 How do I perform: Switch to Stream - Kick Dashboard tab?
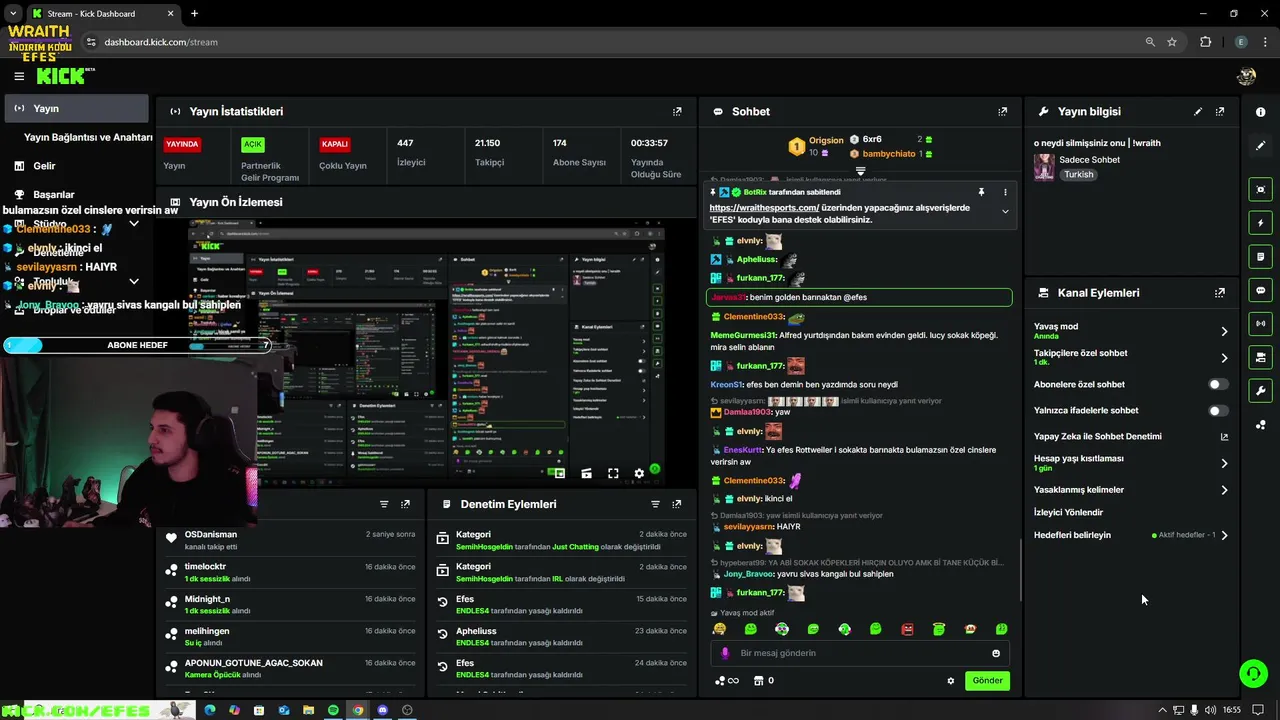(x=102, y=14)
